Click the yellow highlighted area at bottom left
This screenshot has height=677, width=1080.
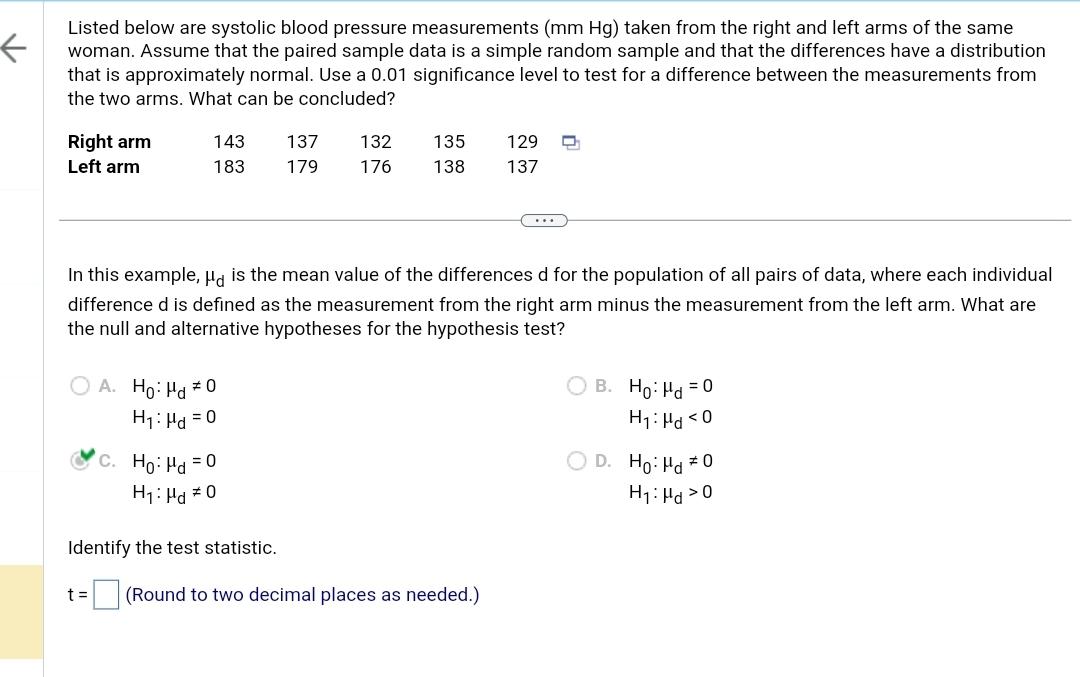coord(20,608)
